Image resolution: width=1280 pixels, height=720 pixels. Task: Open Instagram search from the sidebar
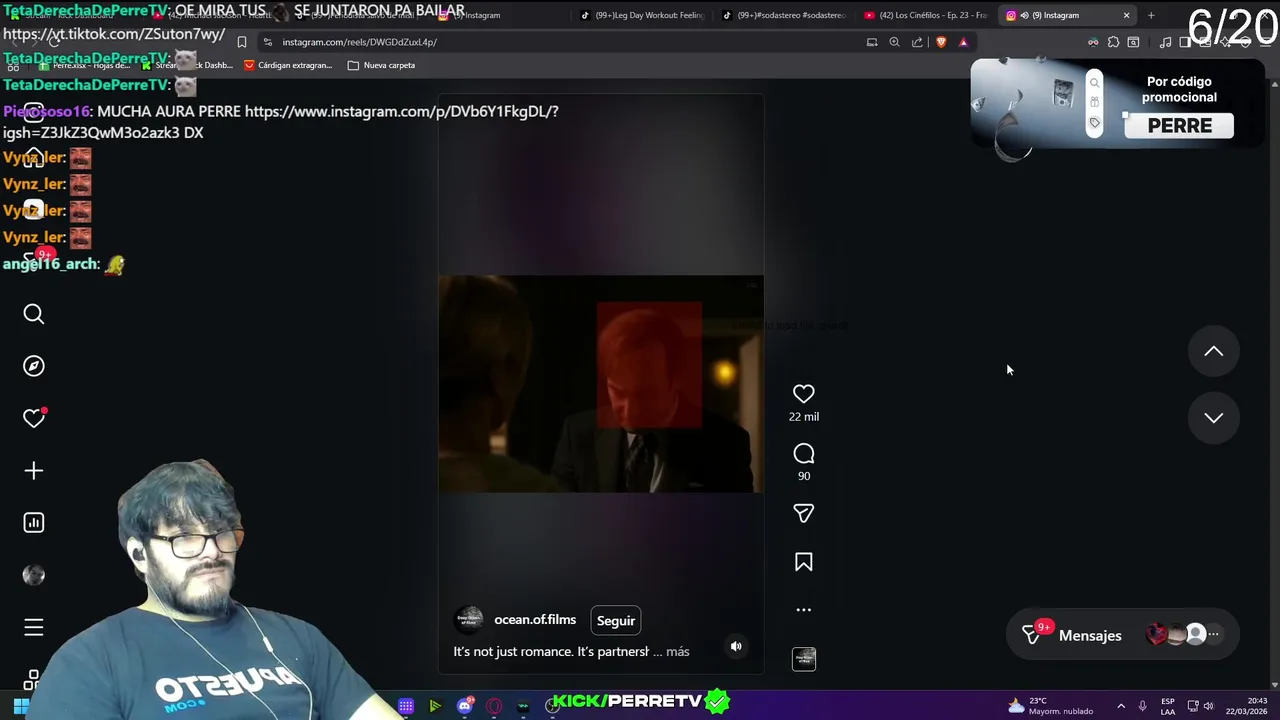pyautogui.click(x=34, y=314)
